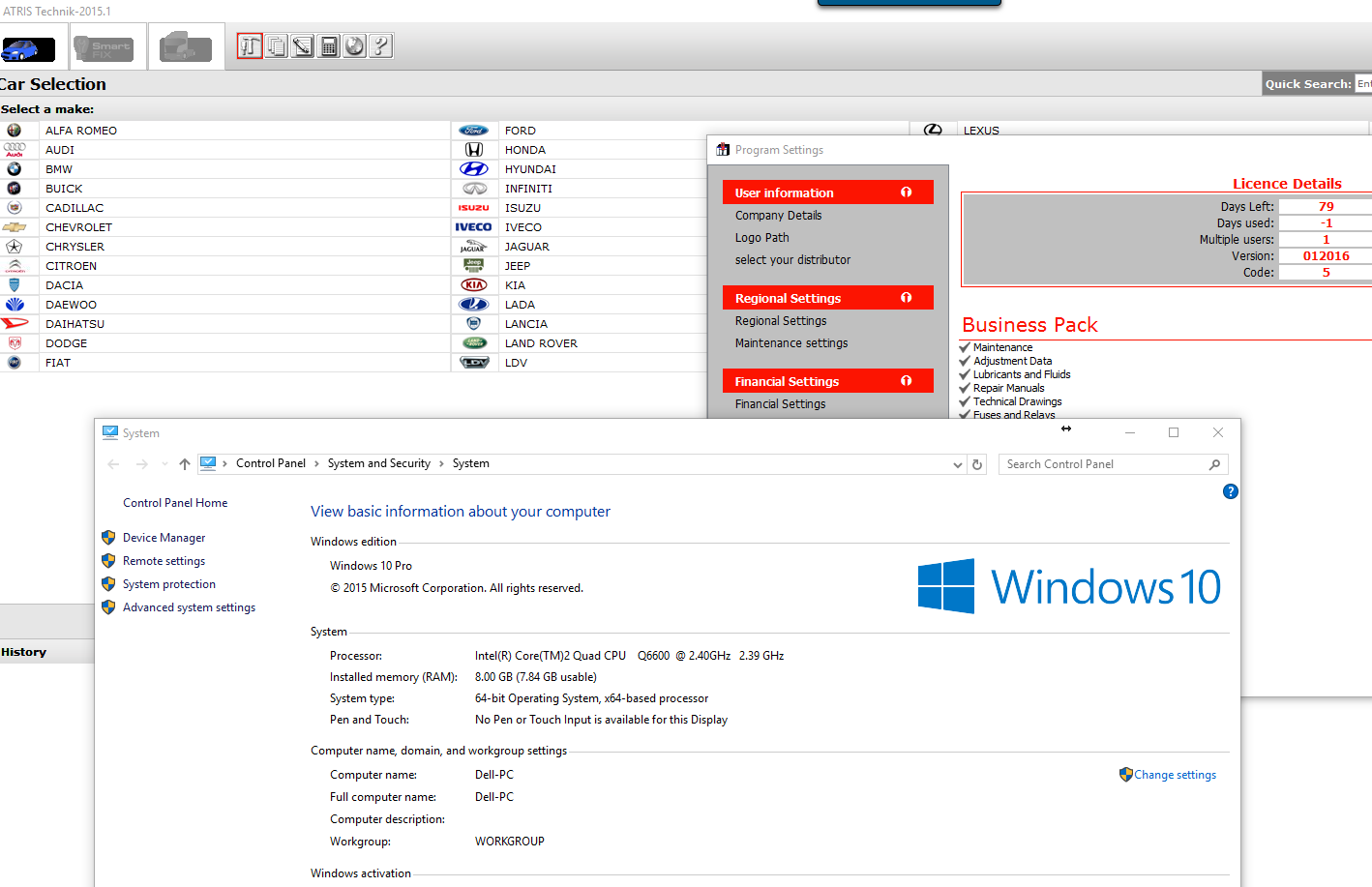Open Maintenance settings option
This screenshot has height=887, width=1372.
(x=791, y=343)
